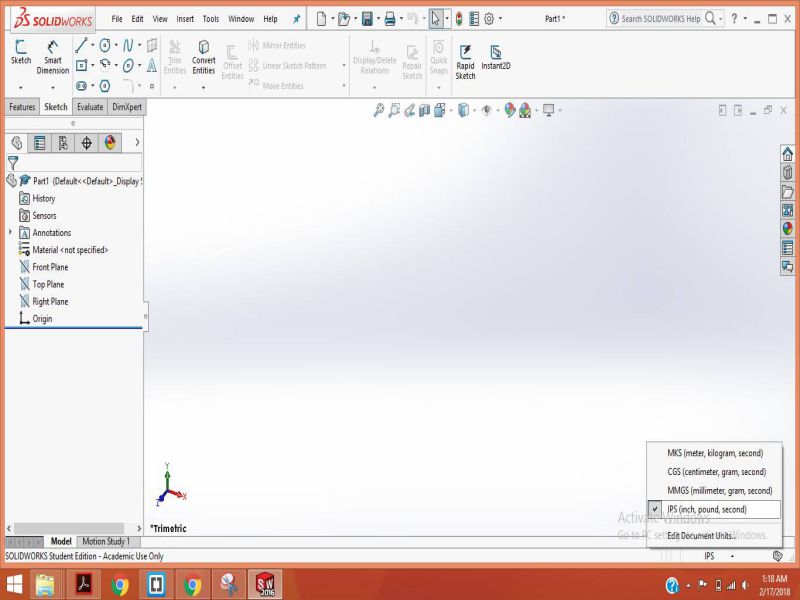The image size is (800, 600).
Task: Select the Smart Dimension tool
Action: pos(53,57)
